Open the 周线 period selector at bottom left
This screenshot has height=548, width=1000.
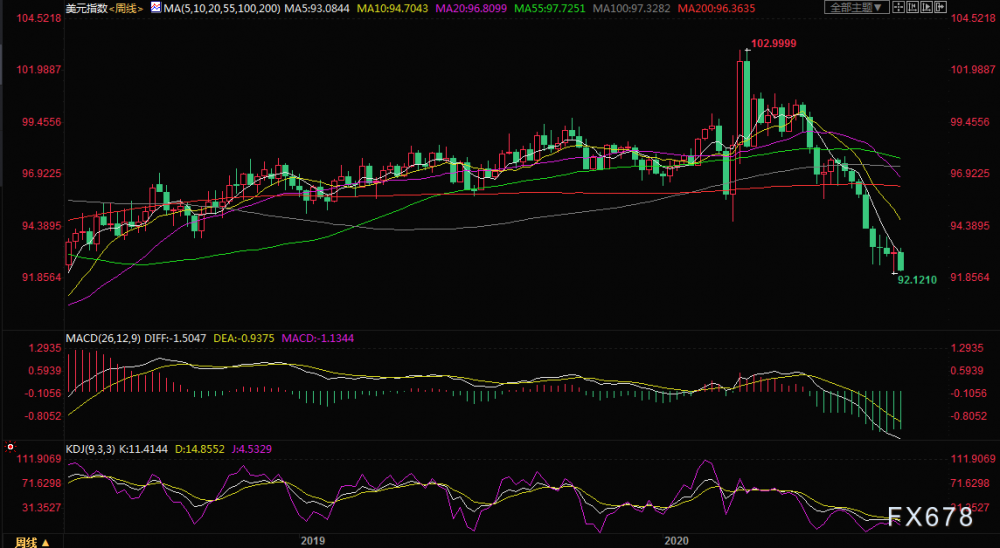pyautogui.click(x=33, y=542)
